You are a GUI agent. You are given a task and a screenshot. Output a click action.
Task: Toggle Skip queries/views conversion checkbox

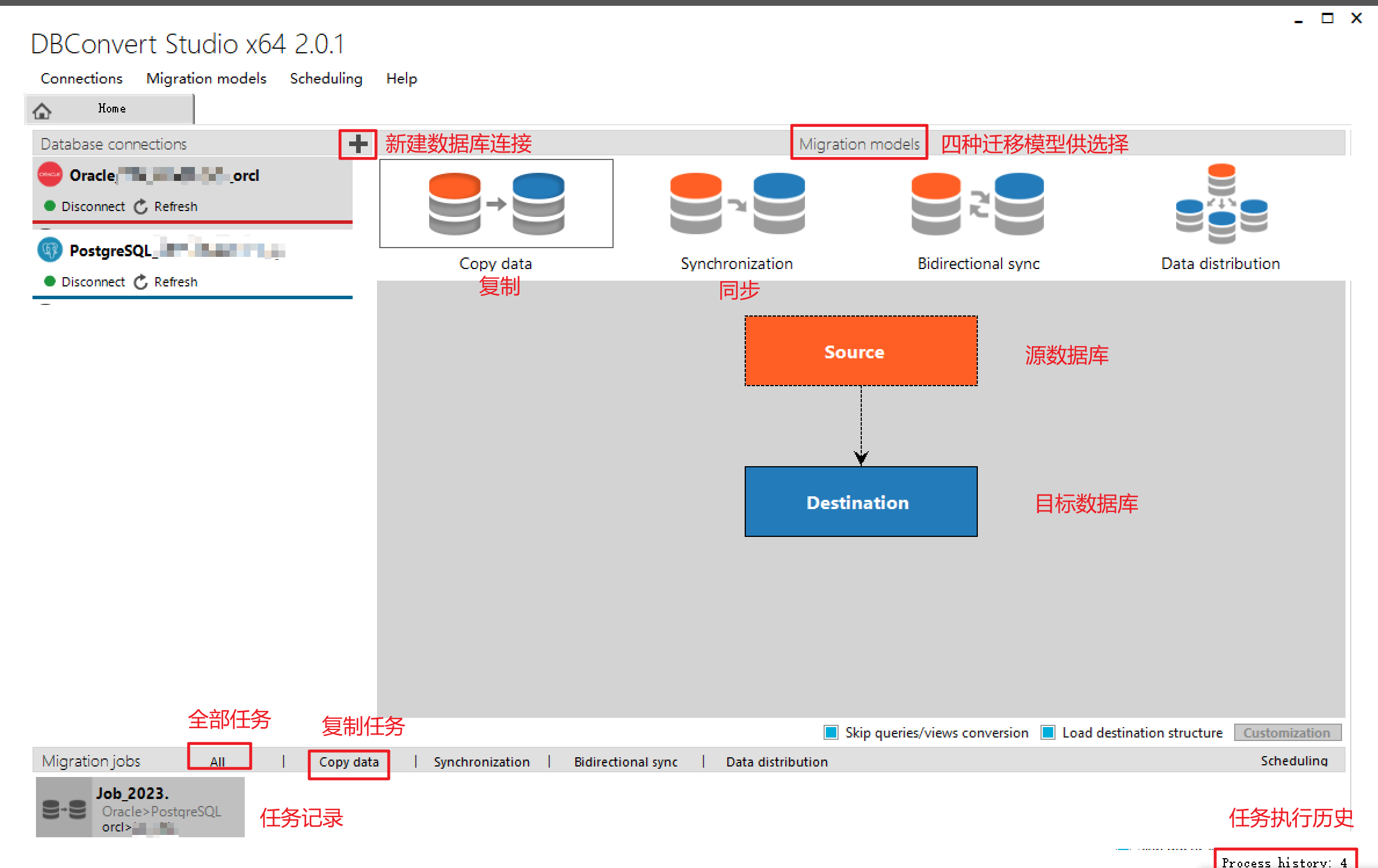[831, 732]
